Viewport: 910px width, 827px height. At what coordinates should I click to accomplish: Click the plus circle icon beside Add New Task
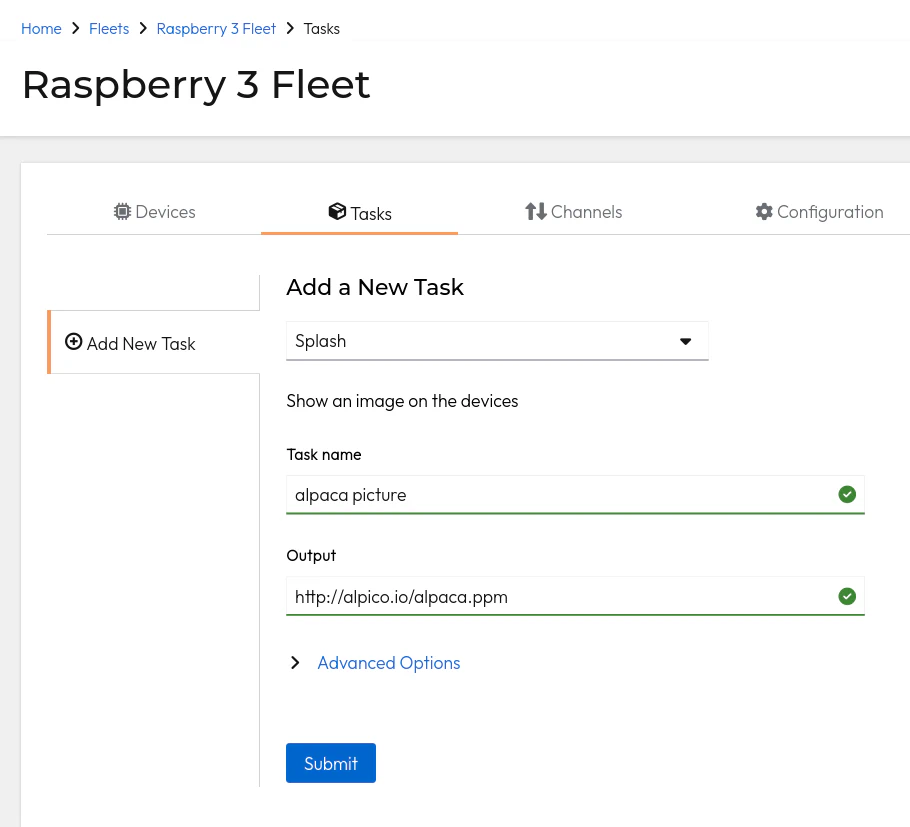pos(73,342)
